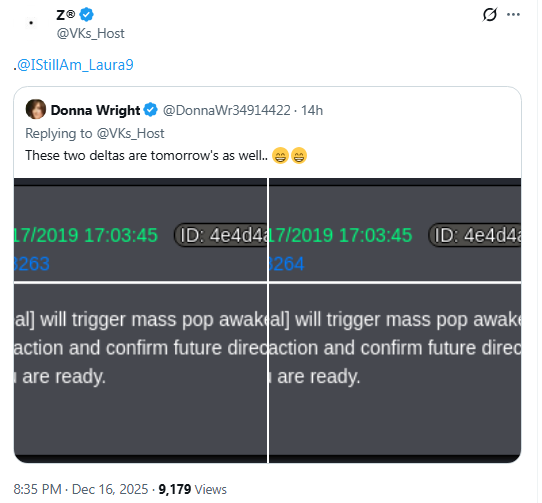Click the 8:35 PM Dec 16, 2025 timestamp
The width and height of the screenshot is (542, 503).
coord(81,490)
